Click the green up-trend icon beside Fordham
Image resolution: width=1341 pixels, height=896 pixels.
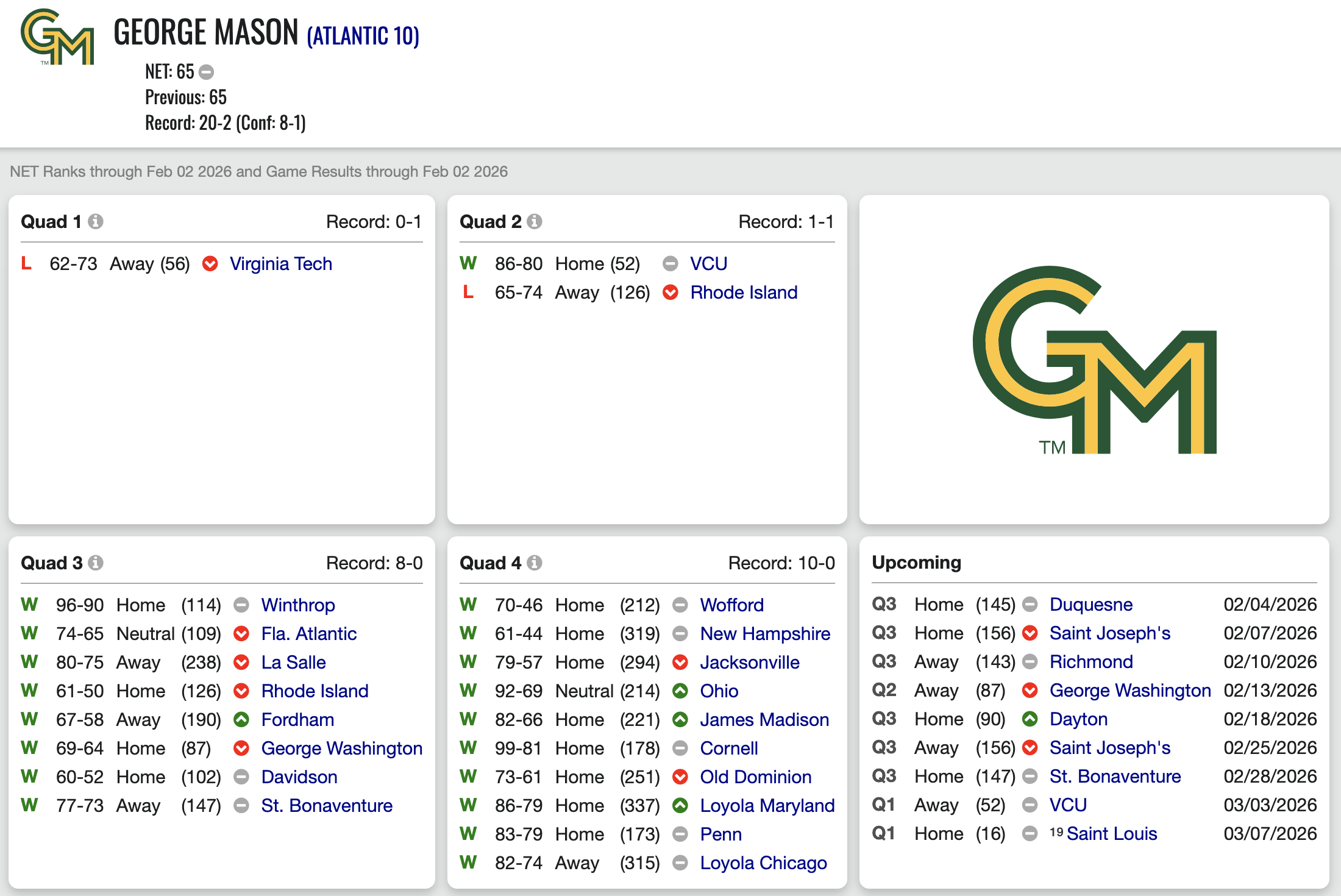coord(241,720)
